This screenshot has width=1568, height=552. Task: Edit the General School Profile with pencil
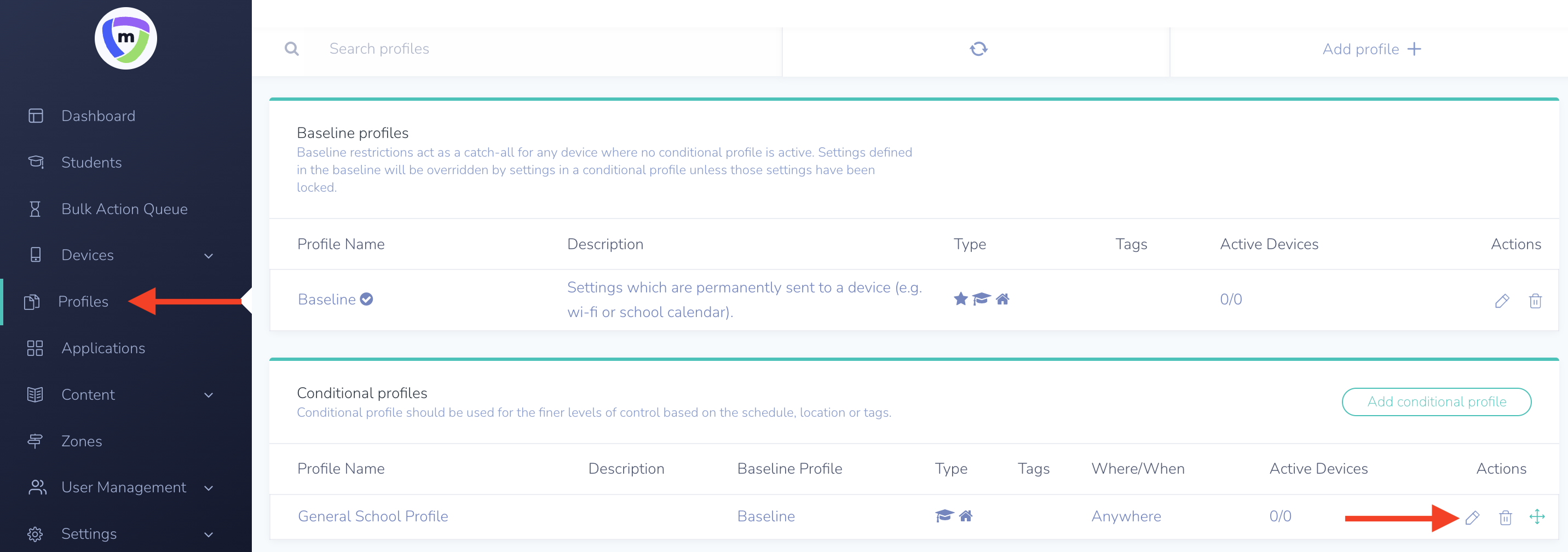(x=1472, y=517)
